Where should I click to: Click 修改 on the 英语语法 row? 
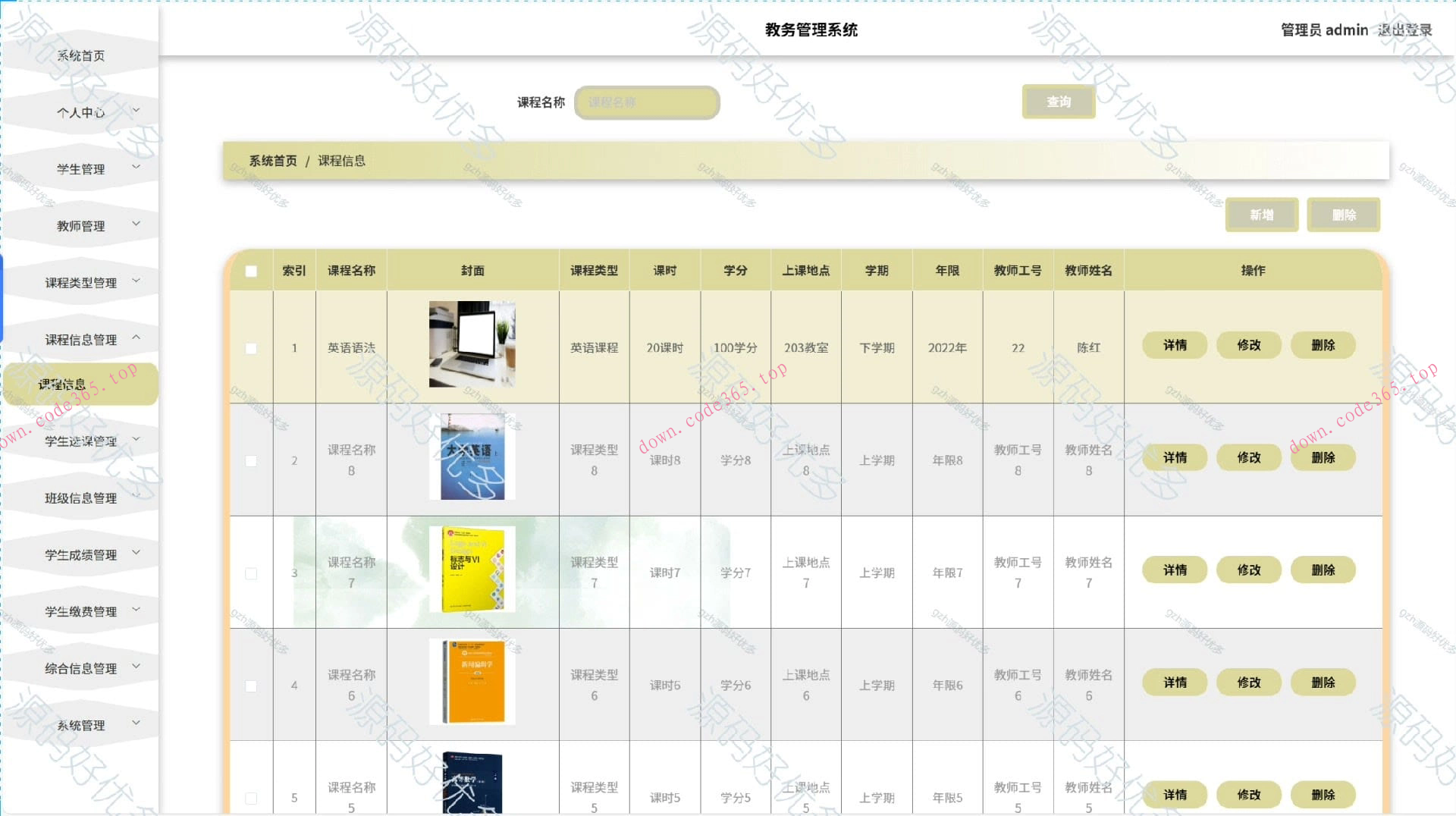click(x=1248, y=345)
